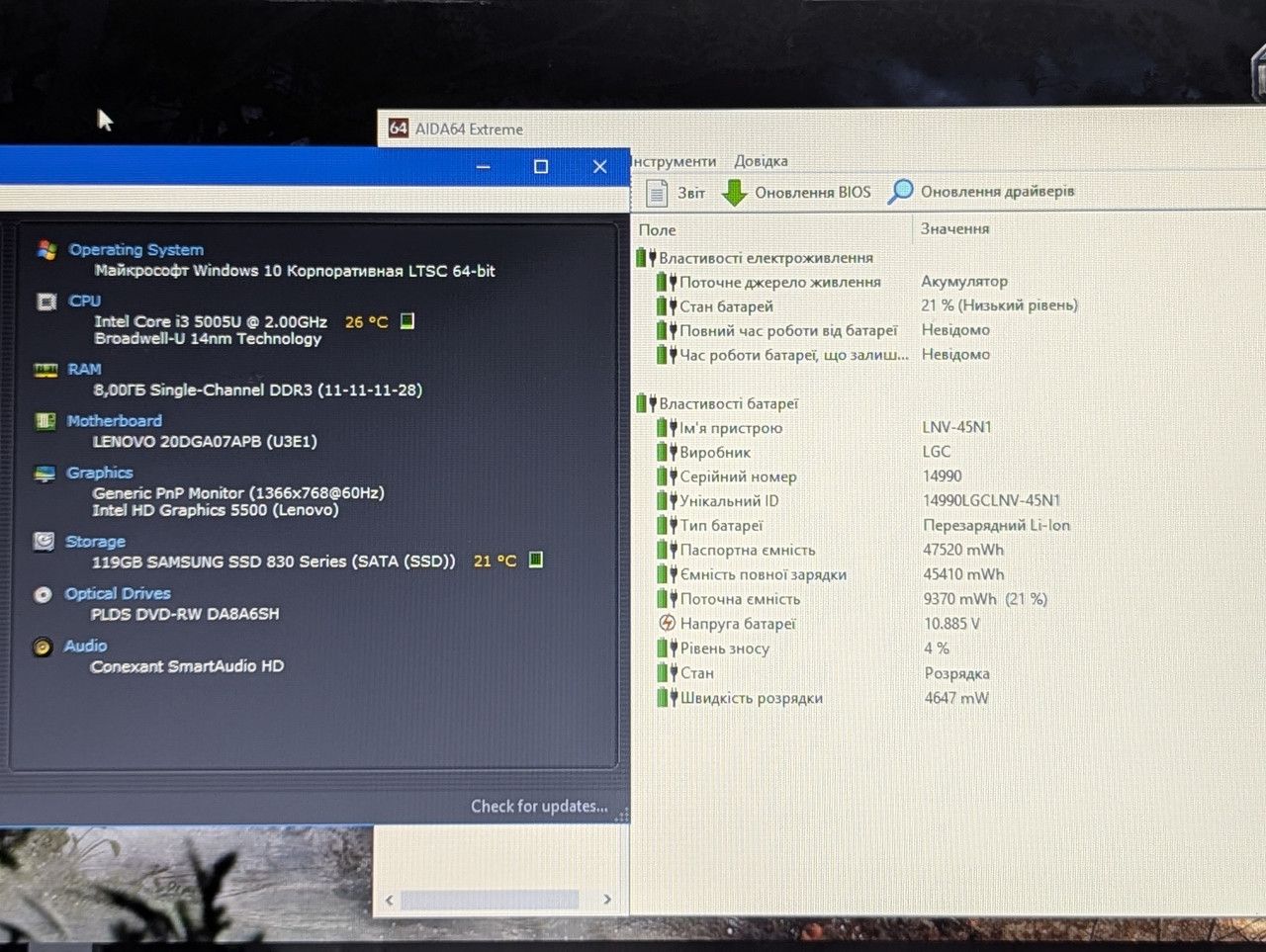Click the battery icon beside Ім'я пристрою
1266x952 pixels.
click(667, 428)
